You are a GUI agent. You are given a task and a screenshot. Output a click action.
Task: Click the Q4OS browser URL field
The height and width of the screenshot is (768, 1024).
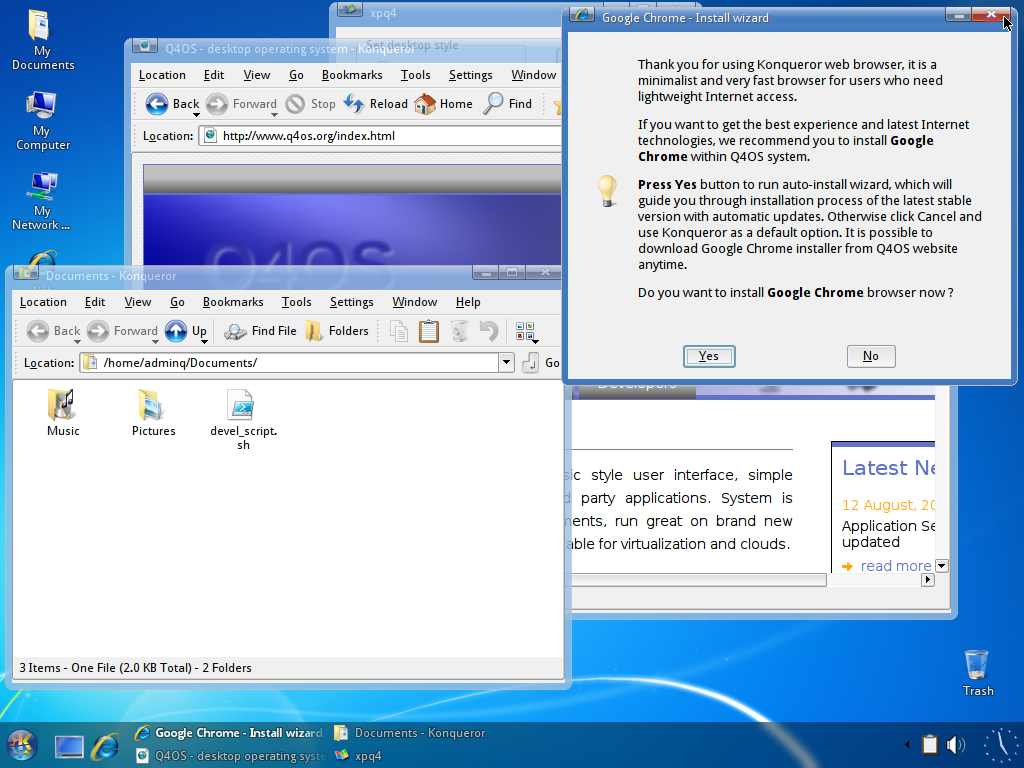[x=380, y=136]
